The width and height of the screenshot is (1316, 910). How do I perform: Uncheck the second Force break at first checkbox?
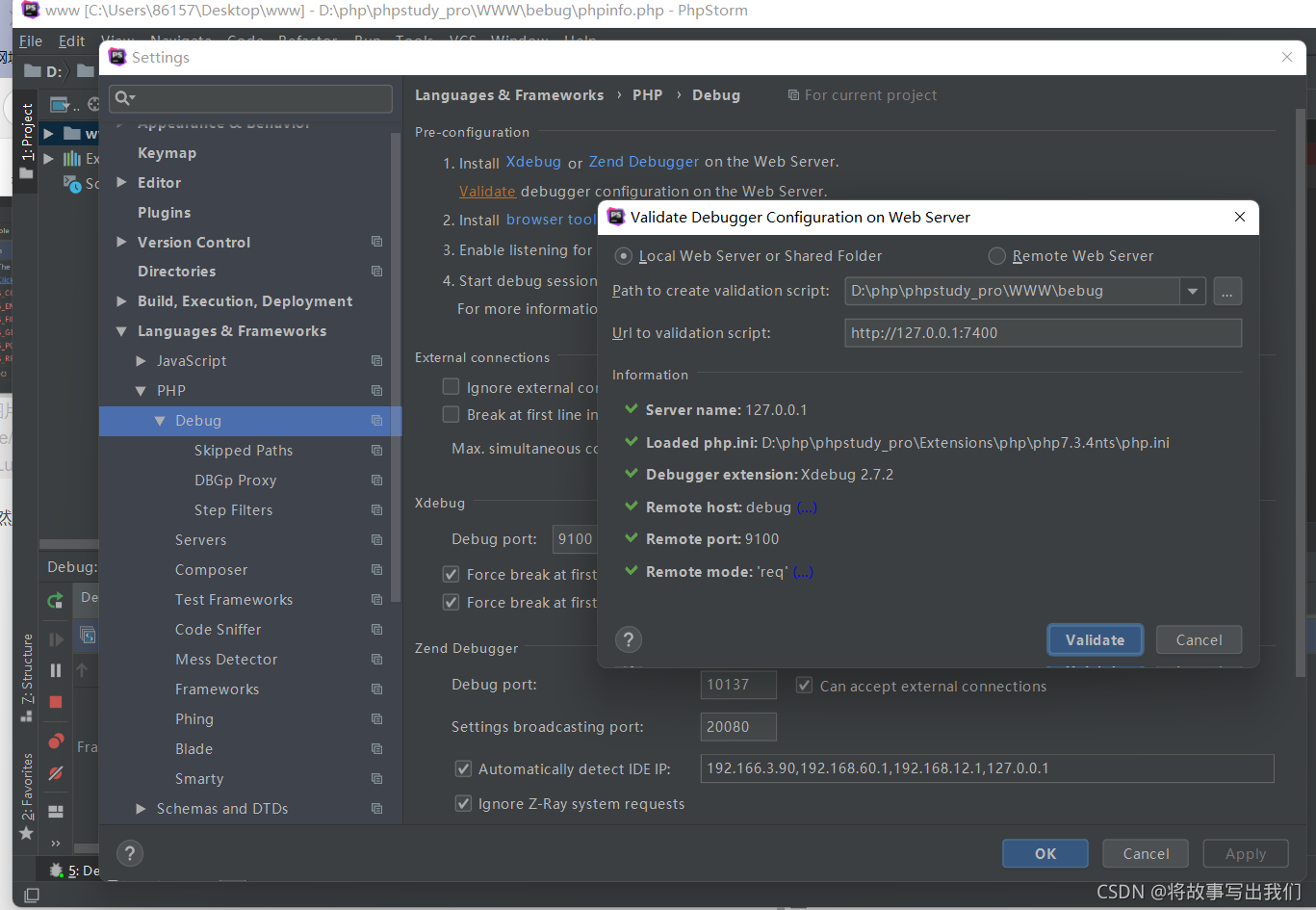click(451, 603)
